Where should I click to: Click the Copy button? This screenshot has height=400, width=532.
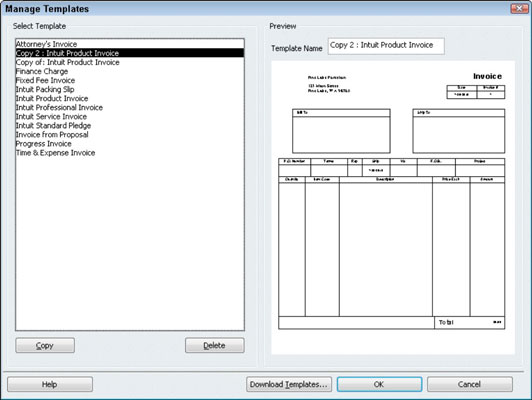(45, 345)
